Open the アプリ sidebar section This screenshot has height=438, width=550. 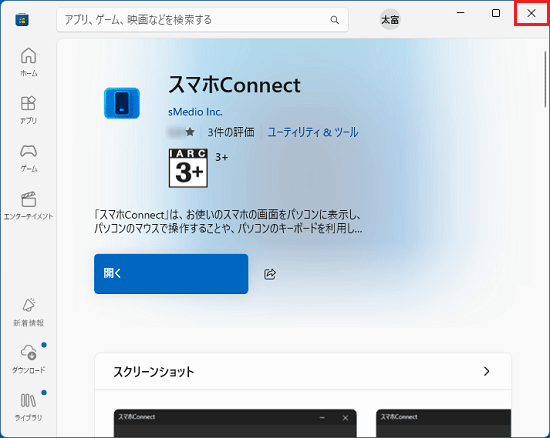click(x=28, y=110)
